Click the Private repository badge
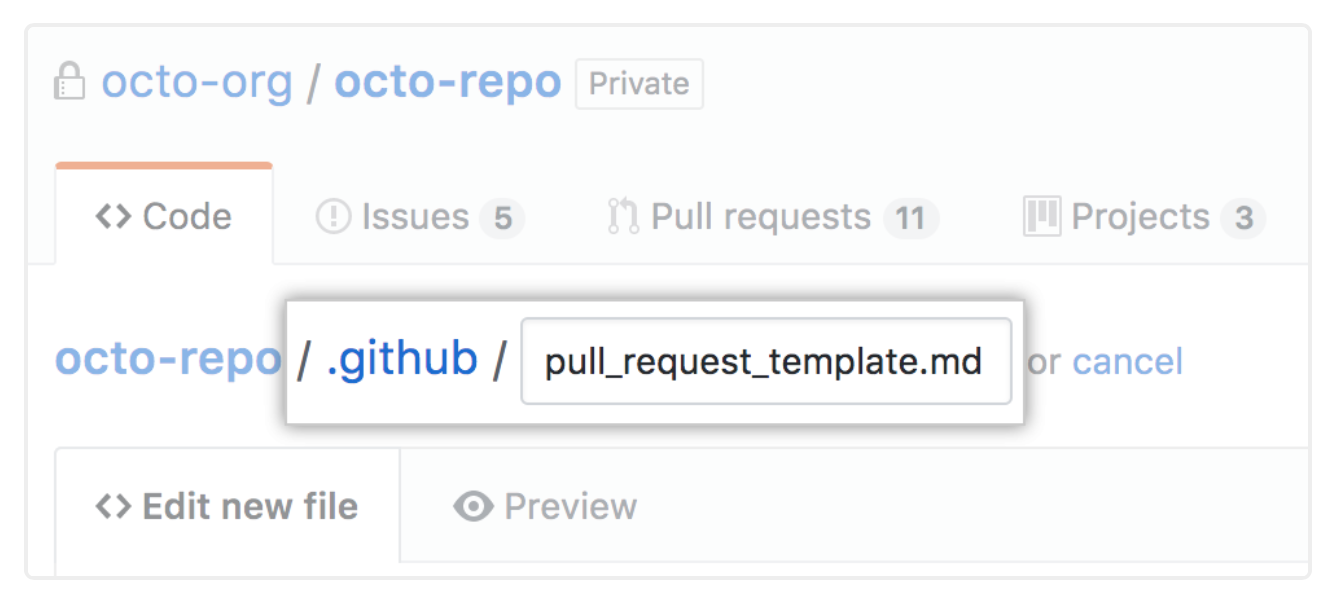Screen dimensions: 1336x604 639,84
